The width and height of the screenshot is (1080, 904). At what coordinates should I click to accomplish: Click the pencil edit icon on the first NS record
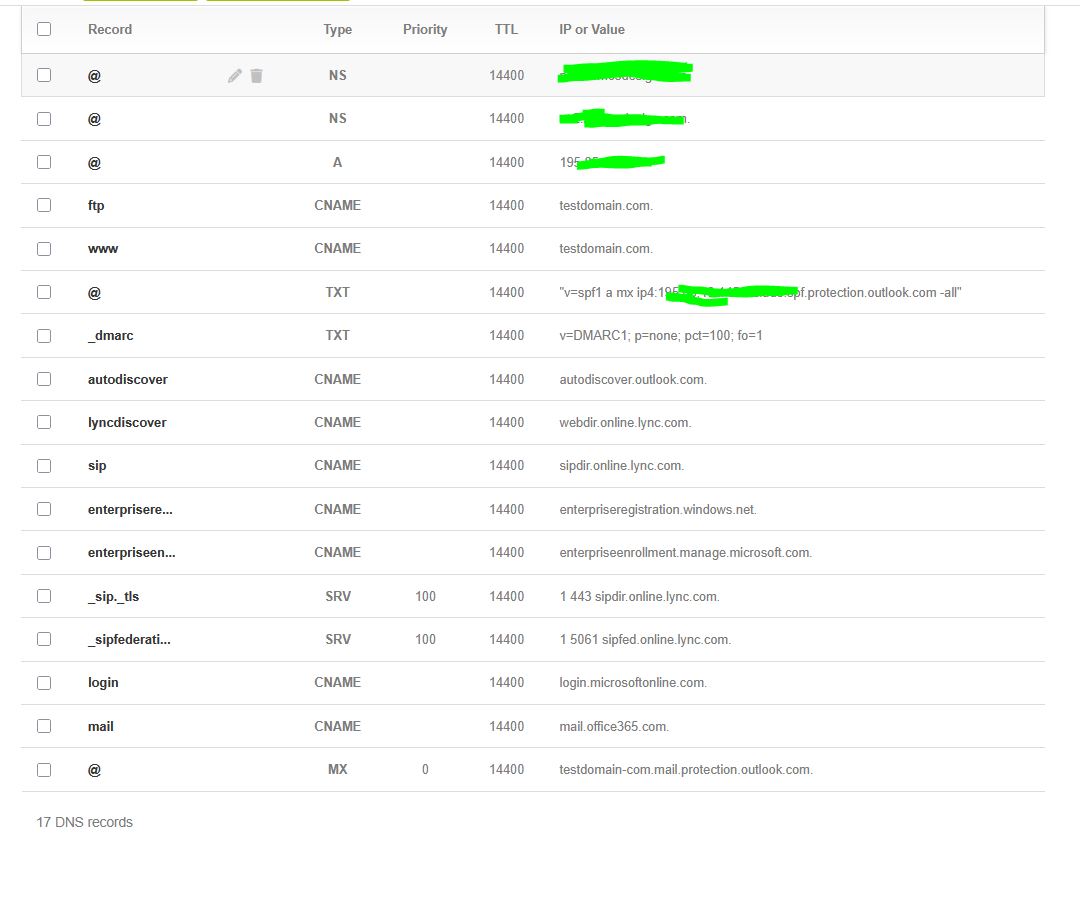[235, 75]
